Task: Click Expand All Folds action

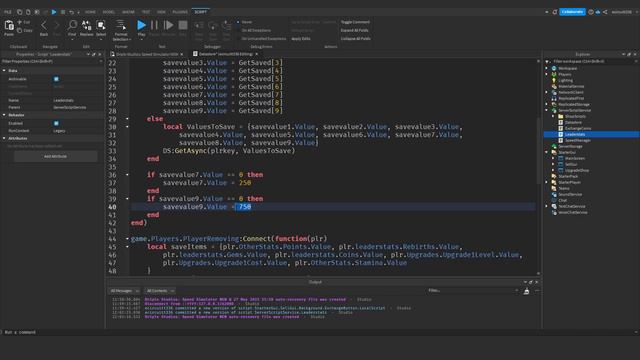Action: point(354,30)
